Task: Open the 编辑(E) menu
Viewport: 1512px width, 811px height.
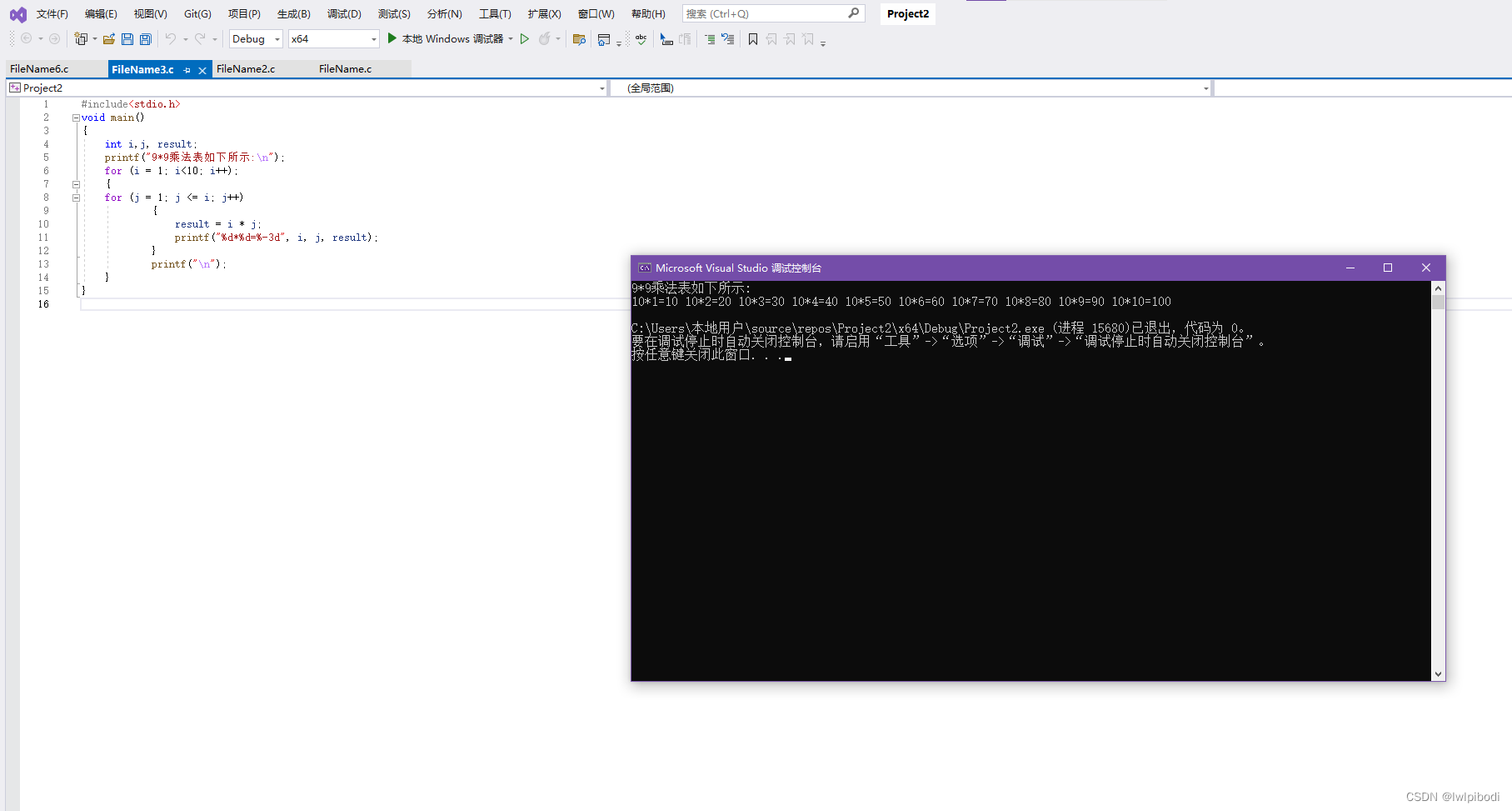Action: click(101, 14)
